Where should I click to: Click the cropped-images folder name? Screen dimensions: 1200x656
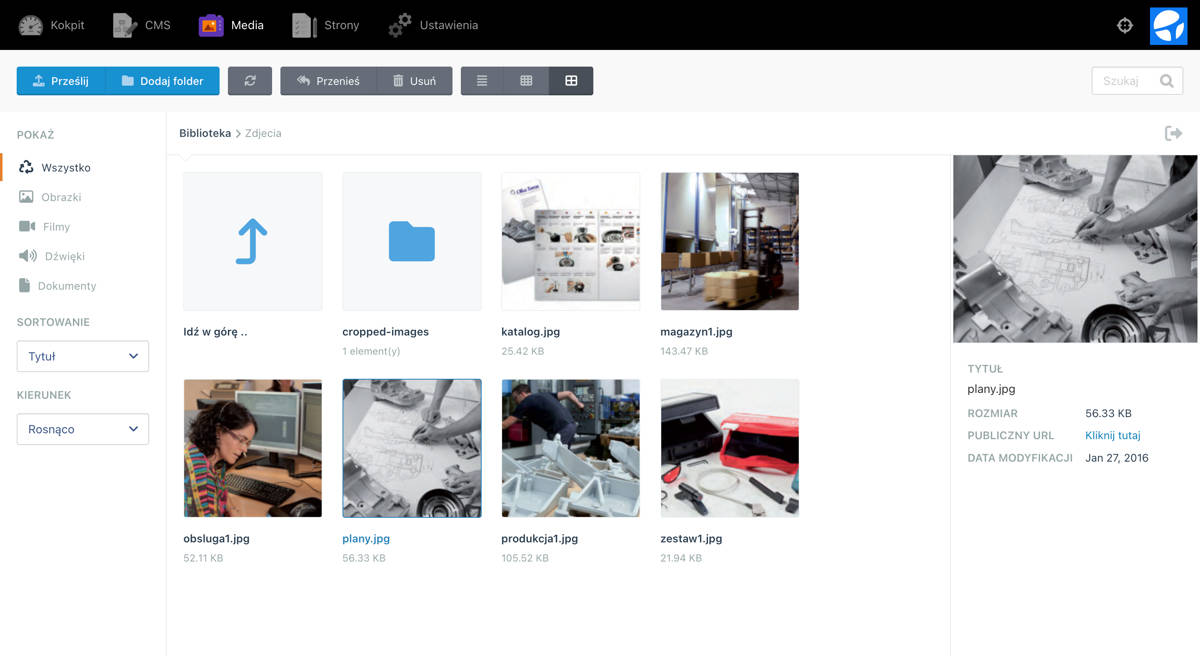tap(385, 331)
